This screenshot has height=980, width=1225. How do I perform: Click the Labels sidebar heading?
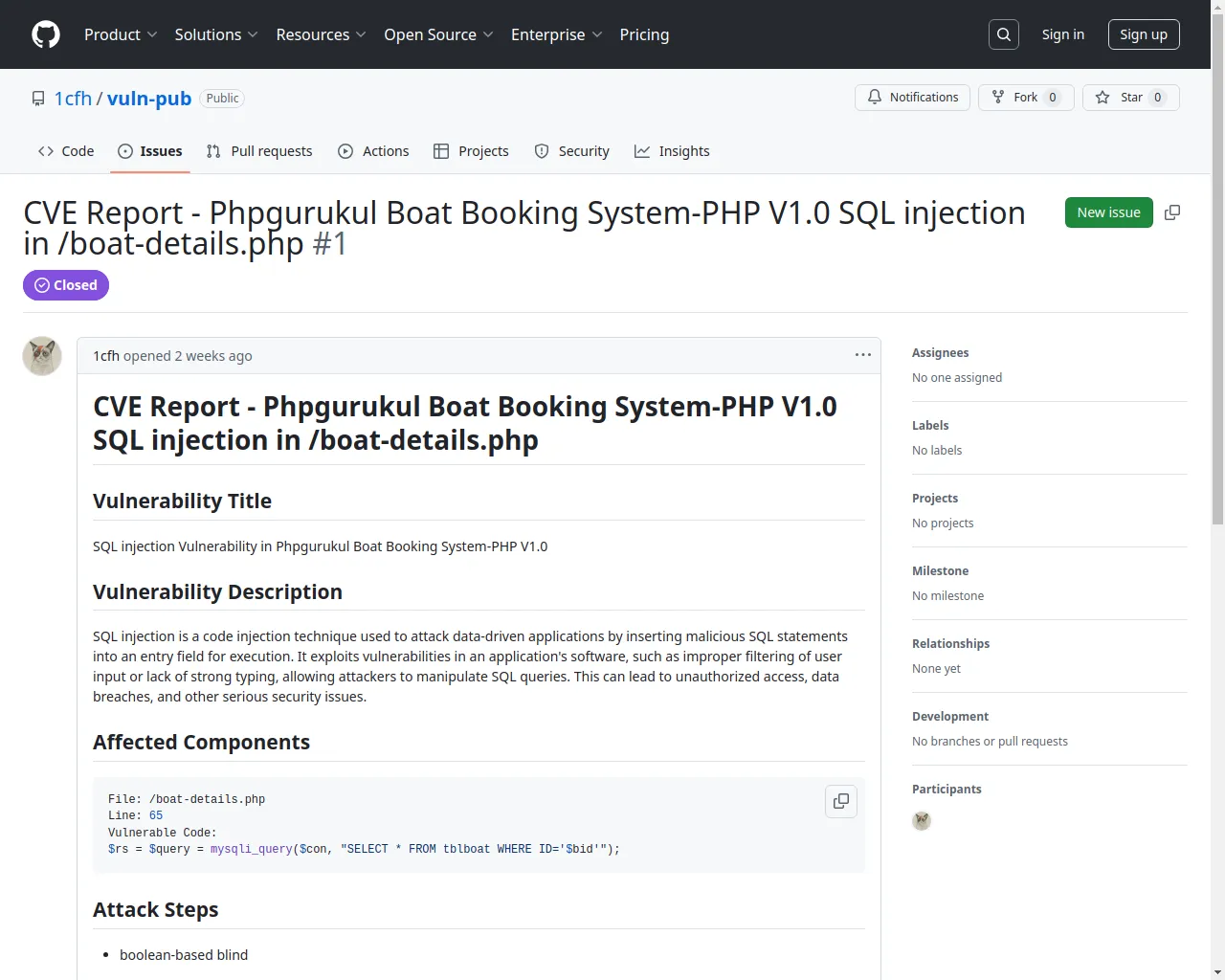click(x=930, y=426)
